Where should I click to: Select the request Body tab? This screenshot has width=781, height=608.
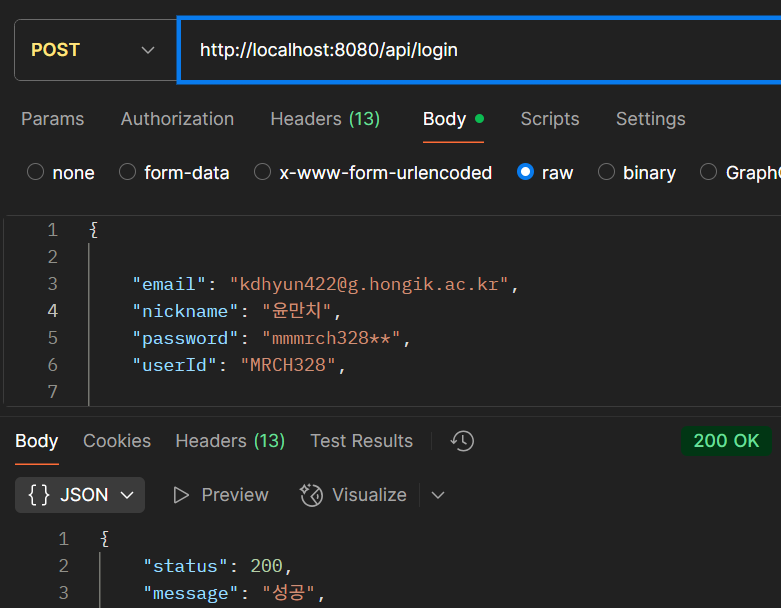[453, 119]
